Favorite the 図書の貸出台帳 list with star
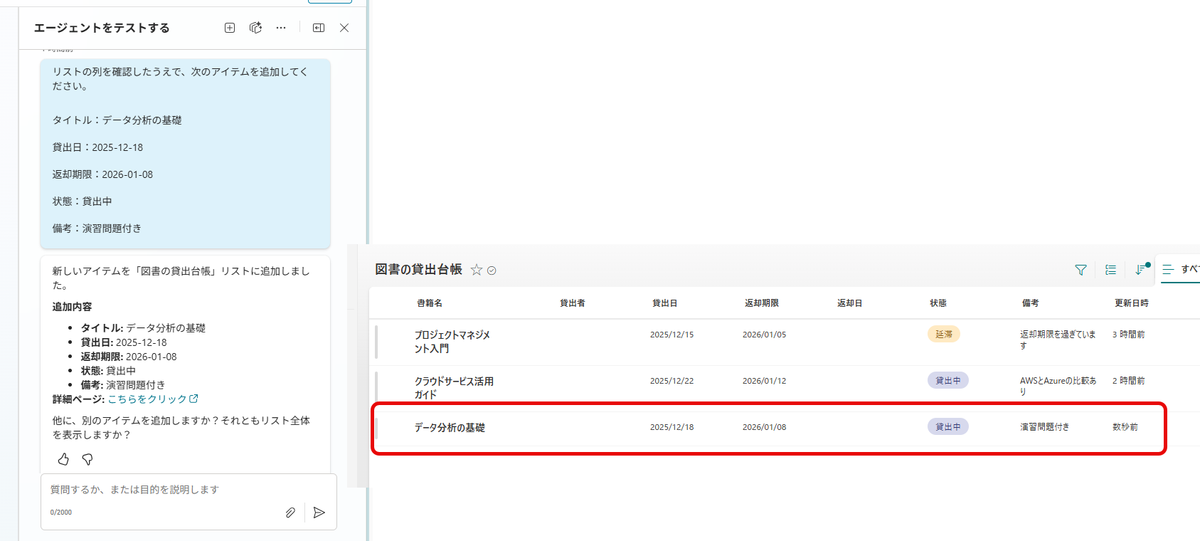The height and width of the screenshot is (541, 1200). pyautogui.click(x=477, y=270)
